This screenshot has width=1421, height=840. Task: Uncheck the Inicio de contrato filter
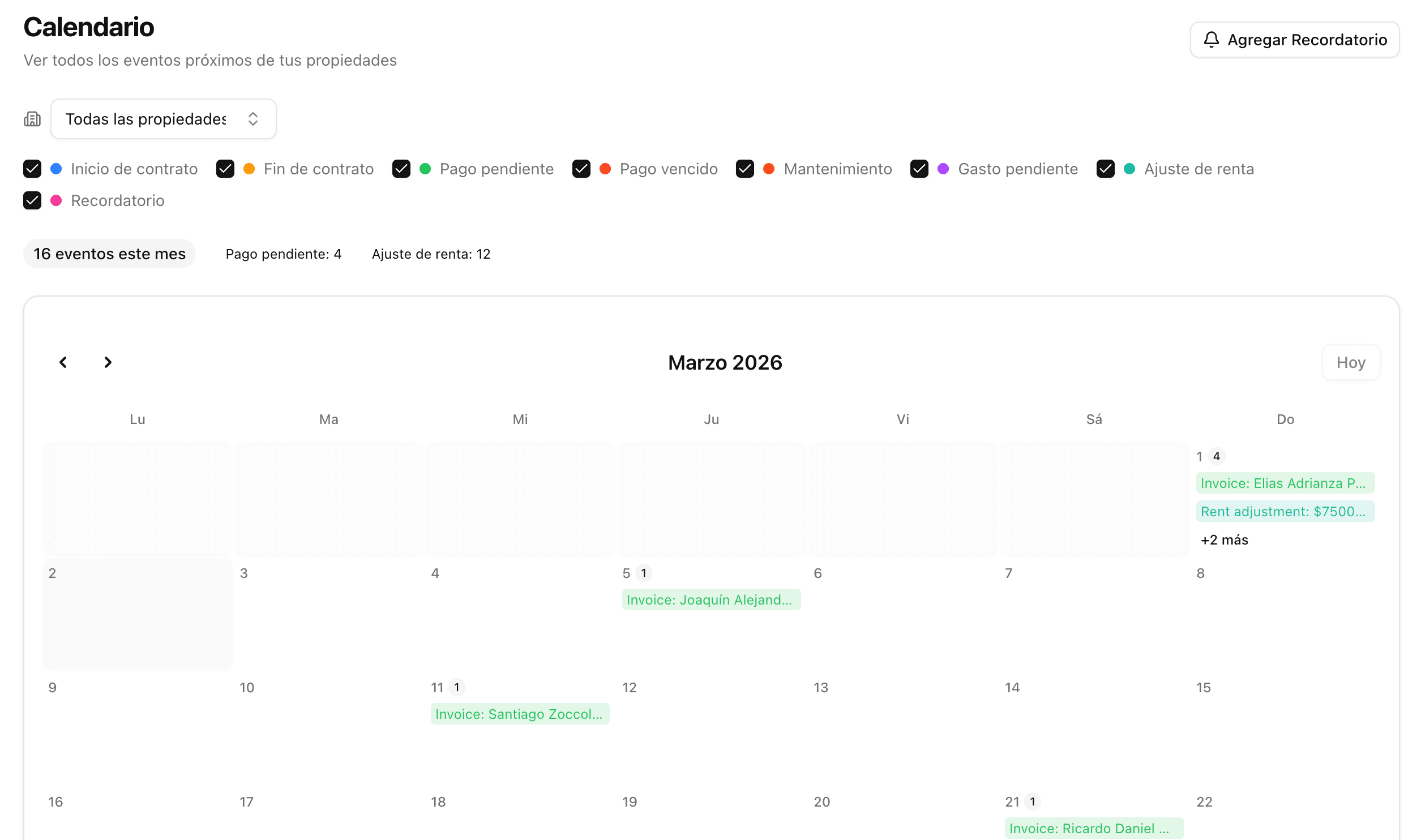point(32,169)
